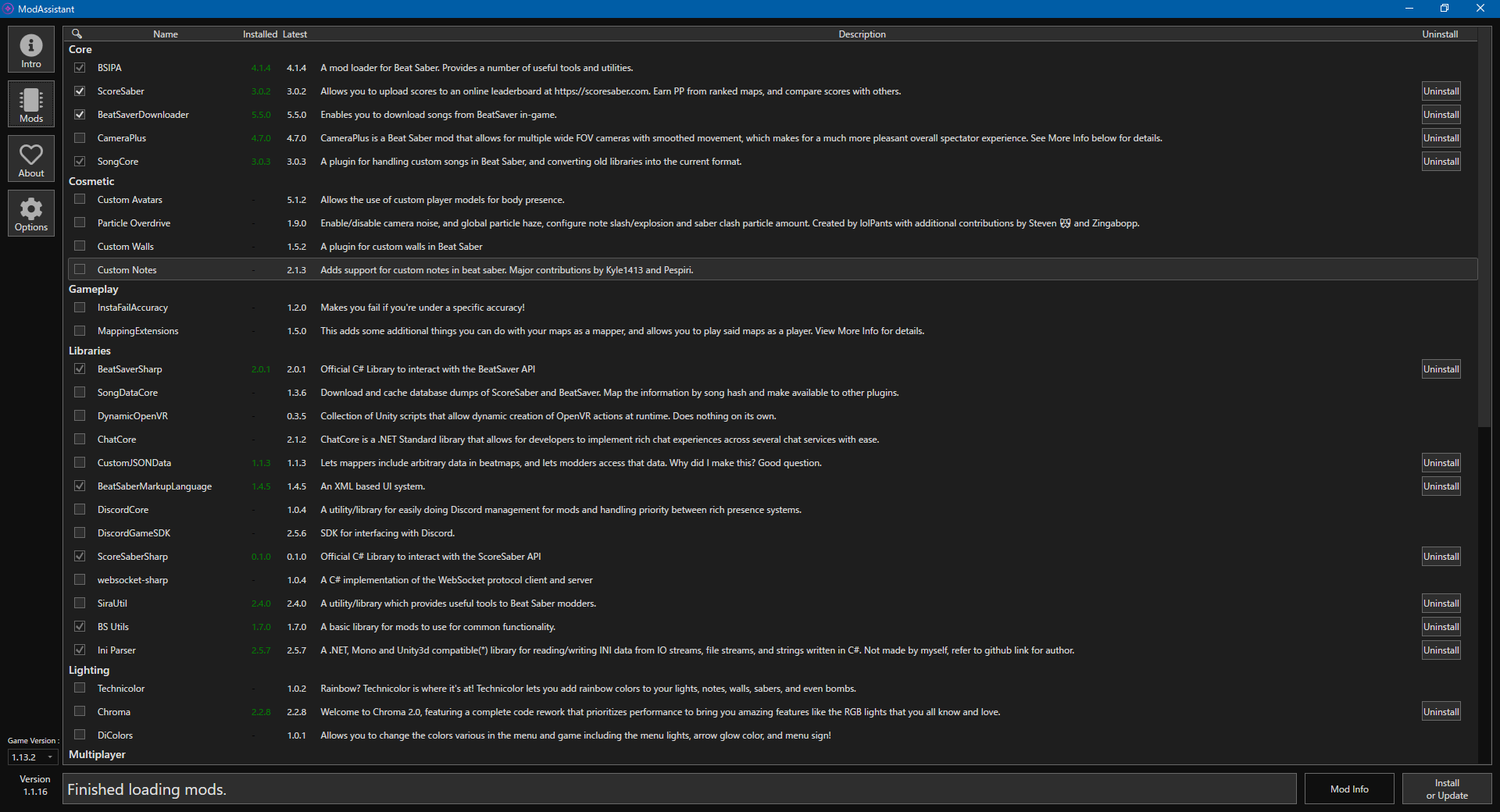This screenshot has width=1500, height=812.
Task: Click the search magnifier icon
Action: click(77, 34)
